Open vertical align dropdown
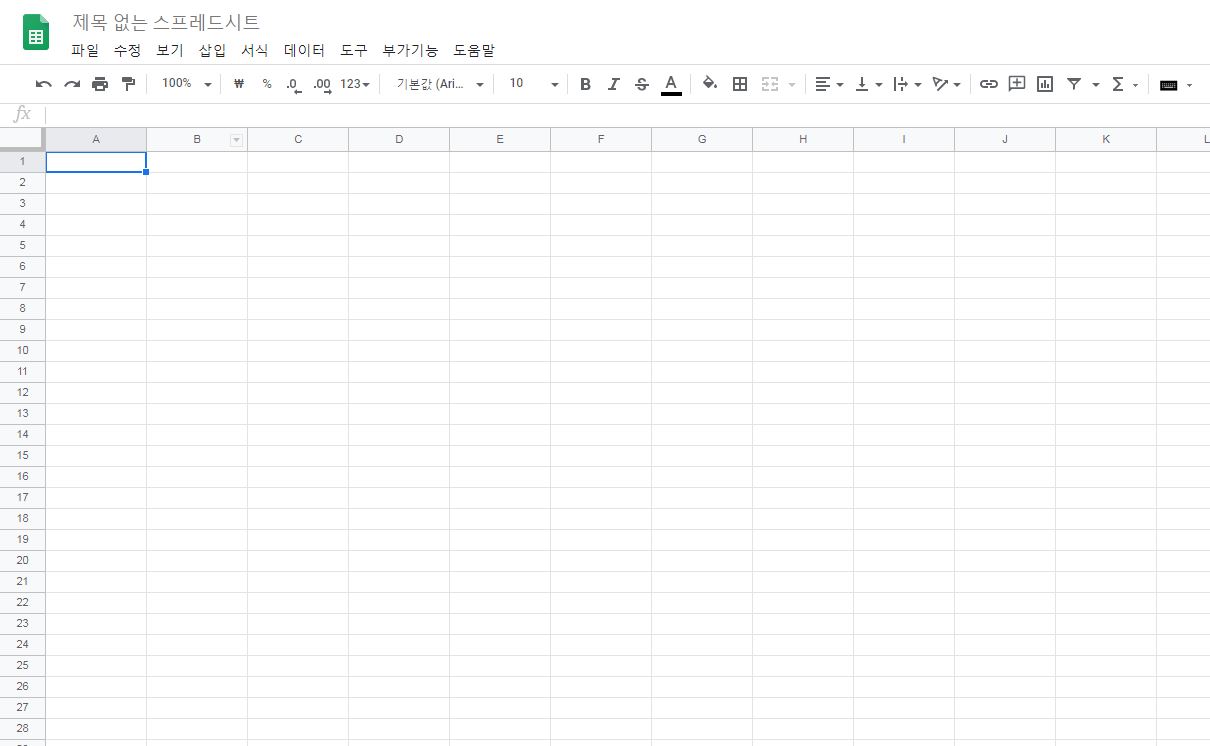 (869, 84)
